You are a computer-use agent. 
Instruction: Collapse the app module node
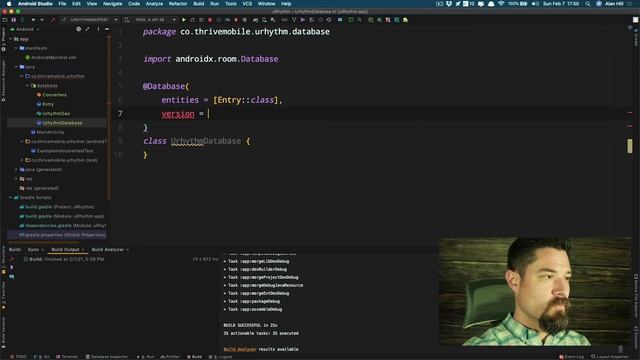click(11, 39)
